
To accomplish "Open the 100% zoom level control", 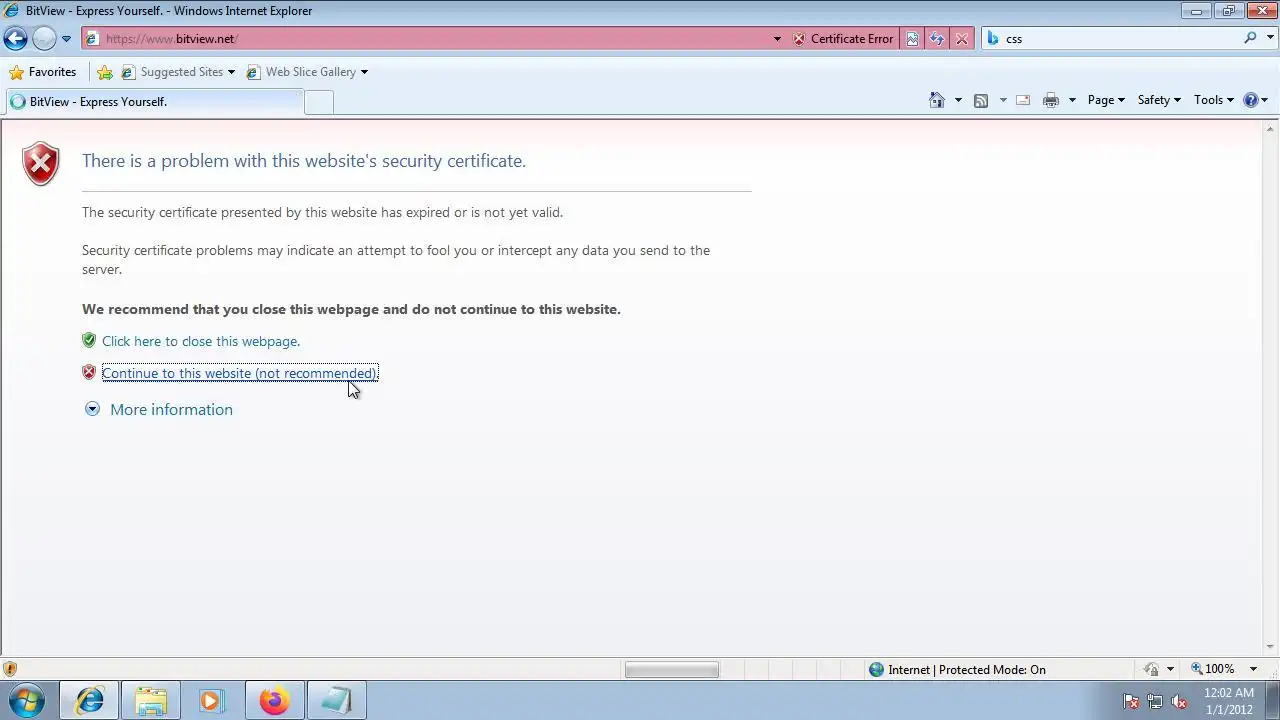I will pos(1224,669).
